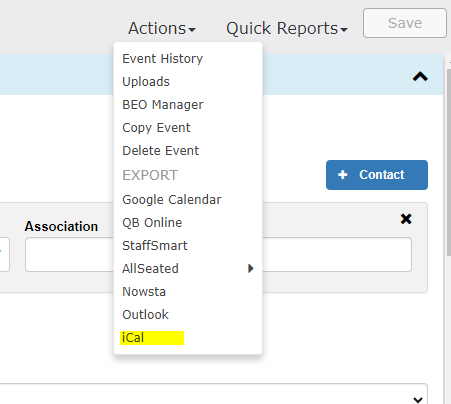Remove the contact card with the X icon

tap(406, 219)
